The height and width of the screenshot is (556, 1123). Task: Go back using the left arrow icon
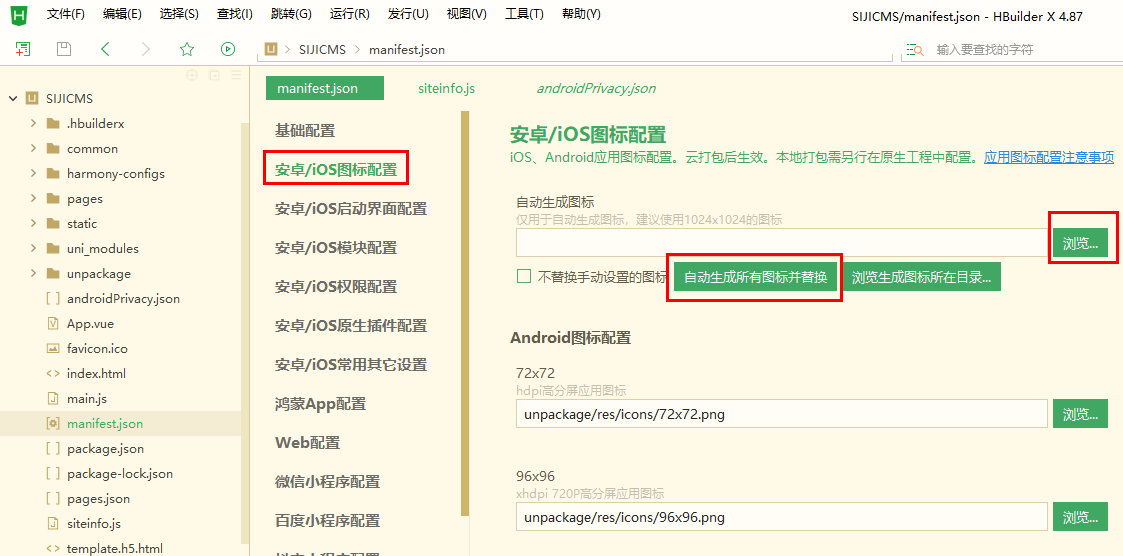(x=105, y=49)
